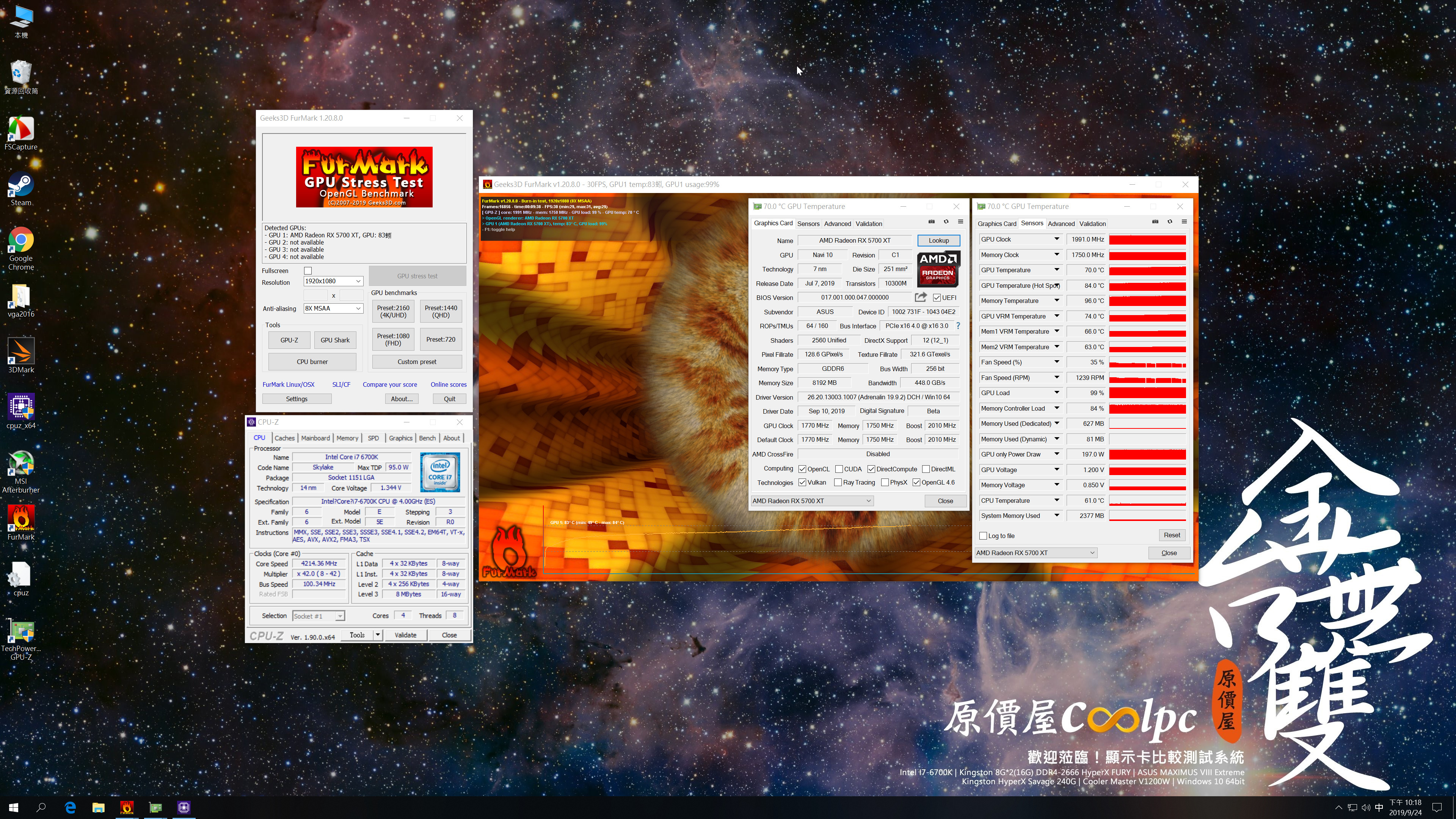The height and width of the screenshot is (819, 1456).
Task: Click screenshot camera icon in GPU-Z Sensors window
Action: (1155, 221)
